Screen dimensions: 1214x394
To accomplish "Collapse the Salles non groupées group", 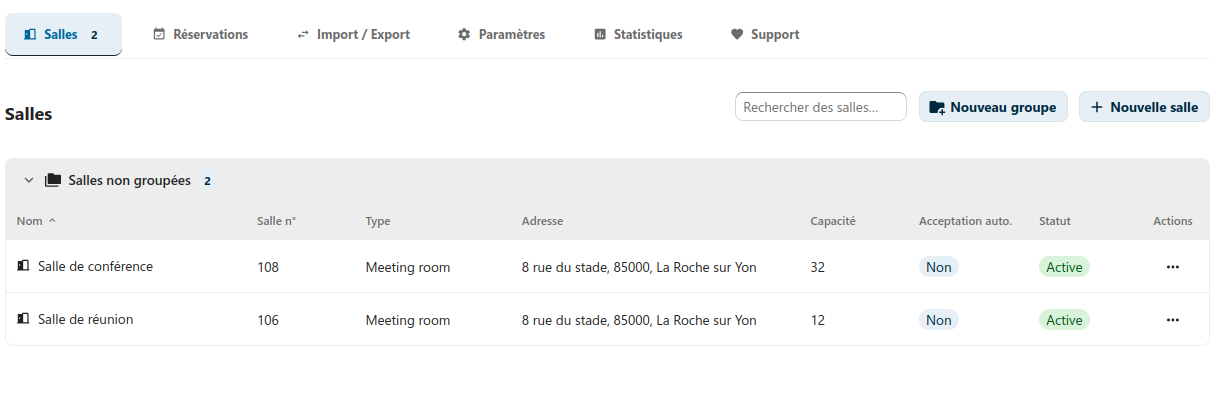I will pos(29,181).
